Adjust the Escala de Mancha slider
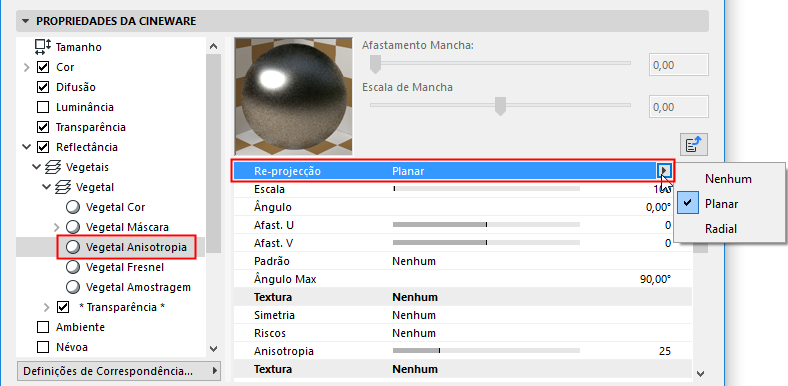Screen dimensions: 788x386 tap(500, 106)
